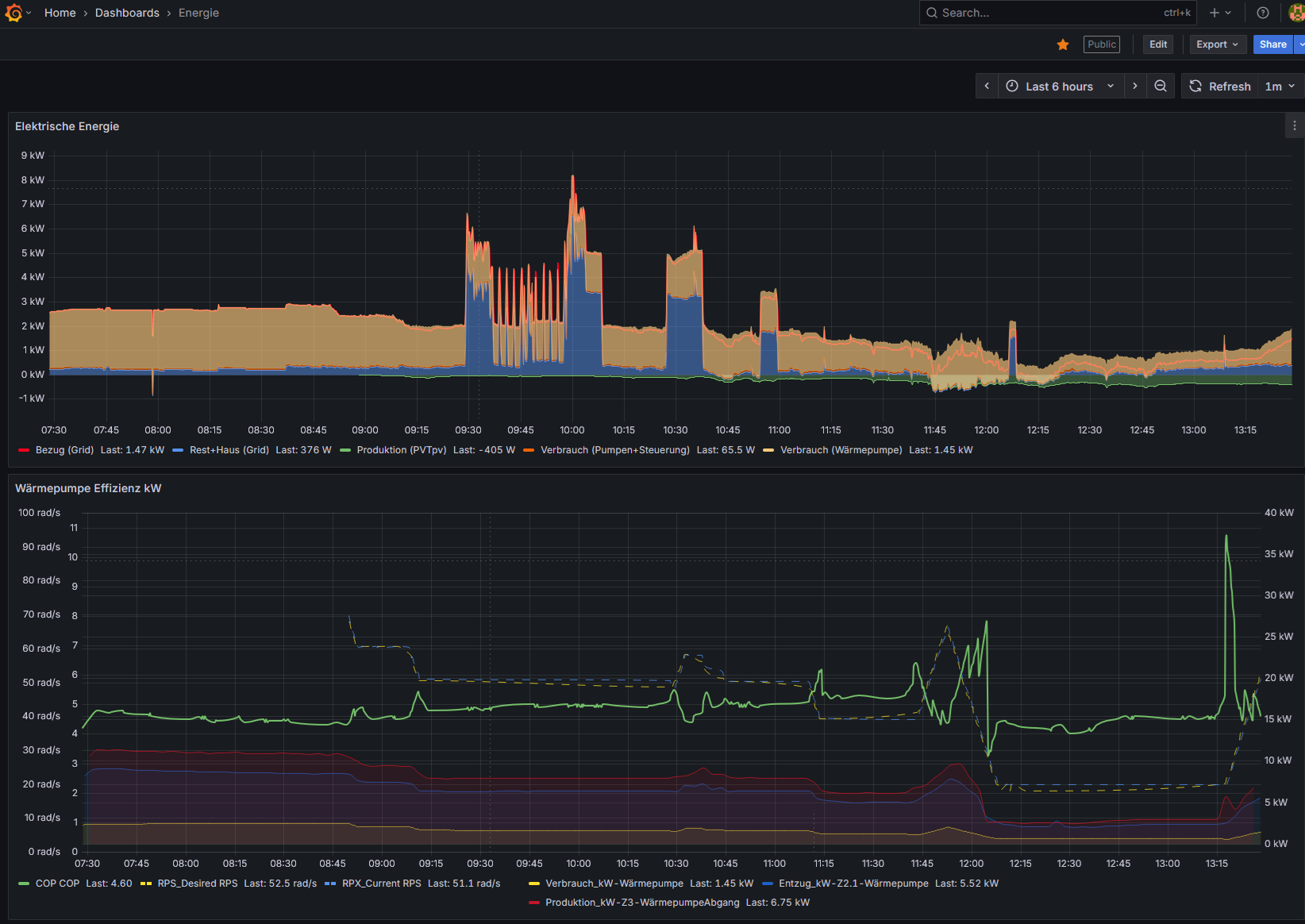Open the help question mark icon
Viewport: 1305px width, 924px height.
[x=1263, y=13]
